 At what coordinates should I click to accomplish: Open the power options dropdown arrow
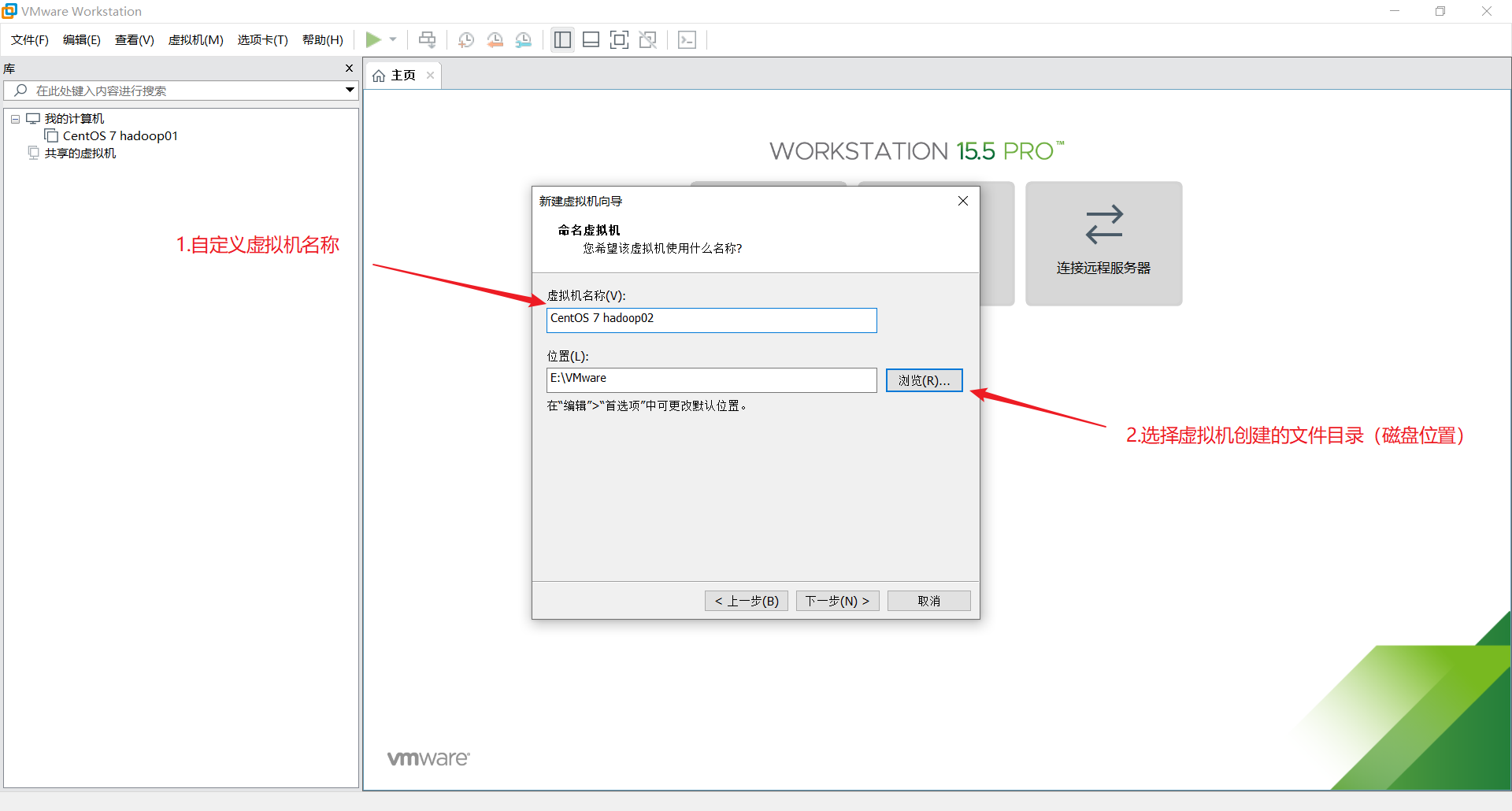point(393,39)
